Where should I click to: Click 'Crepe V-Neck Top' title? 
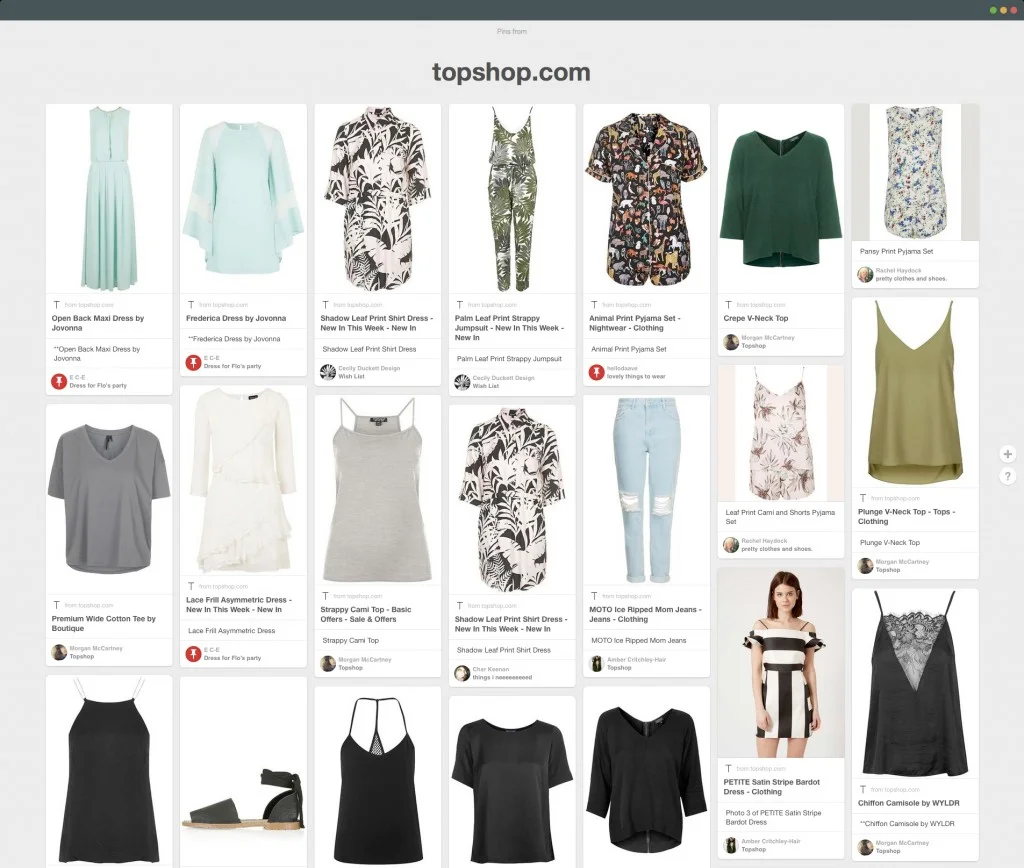pyautogui.click(x=756, y=318)
